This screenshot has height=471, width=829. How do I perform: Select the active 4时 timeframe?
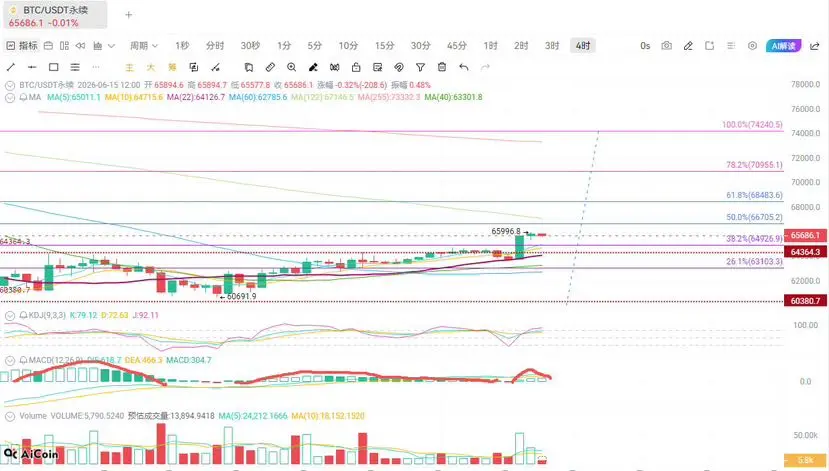coord(583,46)
